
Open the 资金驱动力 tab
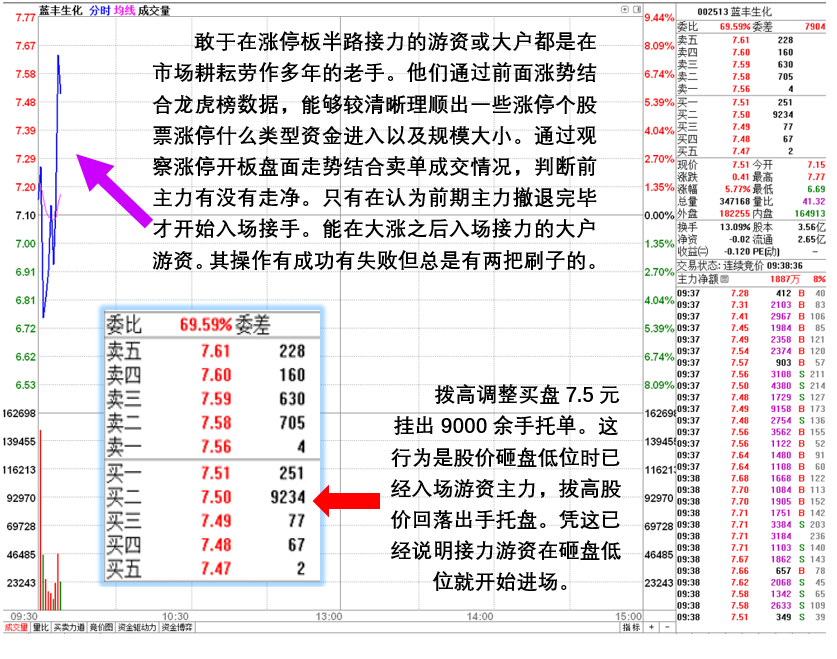pos(136,628)
